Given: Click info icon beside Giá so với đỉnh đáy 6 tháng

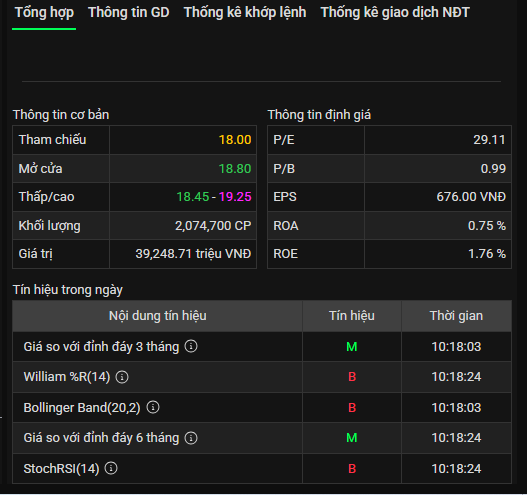Looking at the screenshot, I should tap(191, 438).
